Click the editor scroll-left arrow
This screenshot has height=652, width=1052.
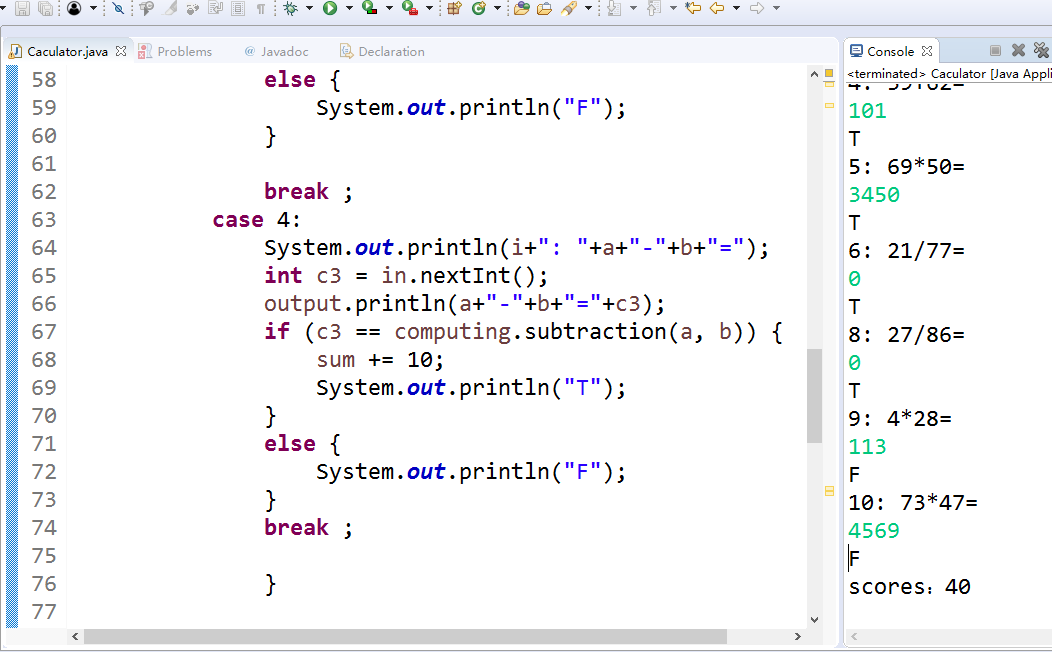[74, 636]
